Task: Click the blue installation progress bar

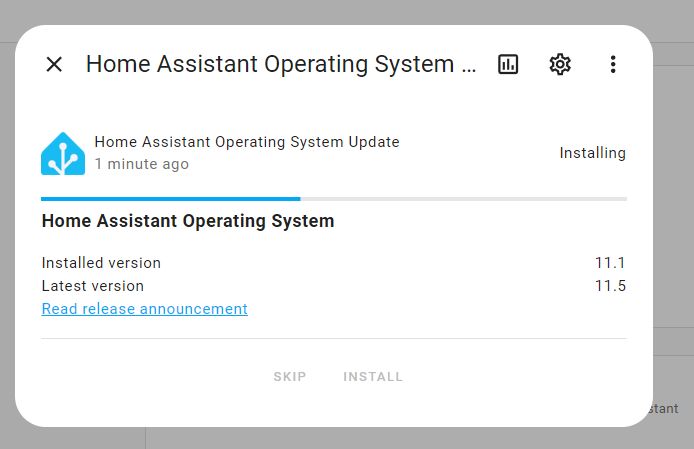Action: (170, 199)
